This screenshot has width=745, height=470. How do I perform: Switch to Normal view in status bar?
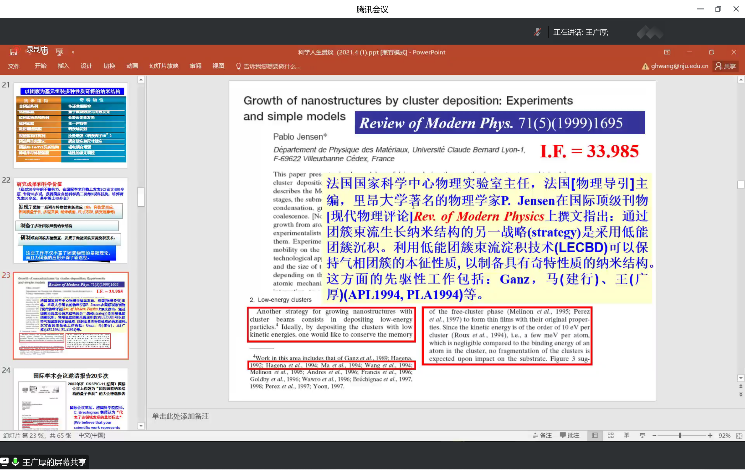[592, 436]
